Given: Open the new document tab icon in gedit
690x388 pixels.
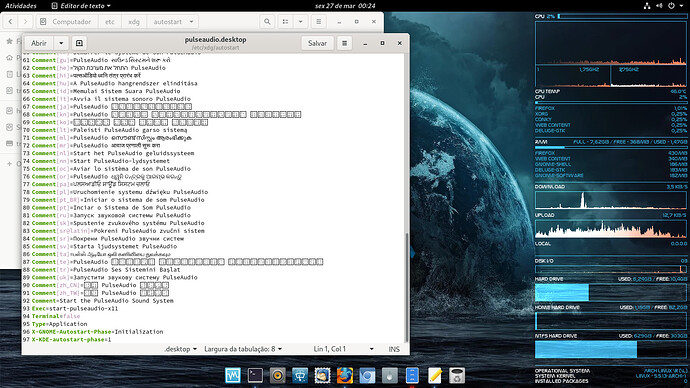Looking at the screenshot, I should [x=79, y=43].
